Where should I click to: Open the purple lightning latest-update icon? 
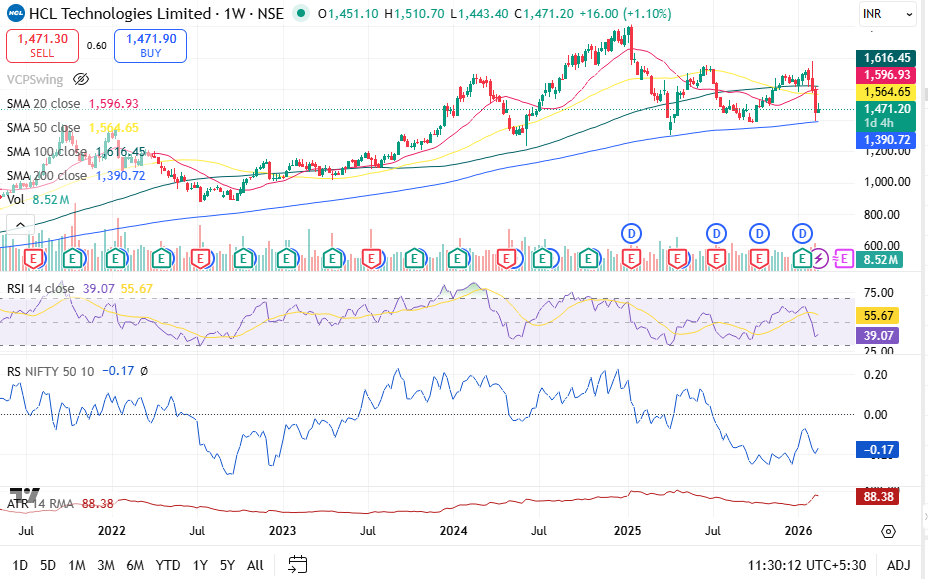[819, 259]
